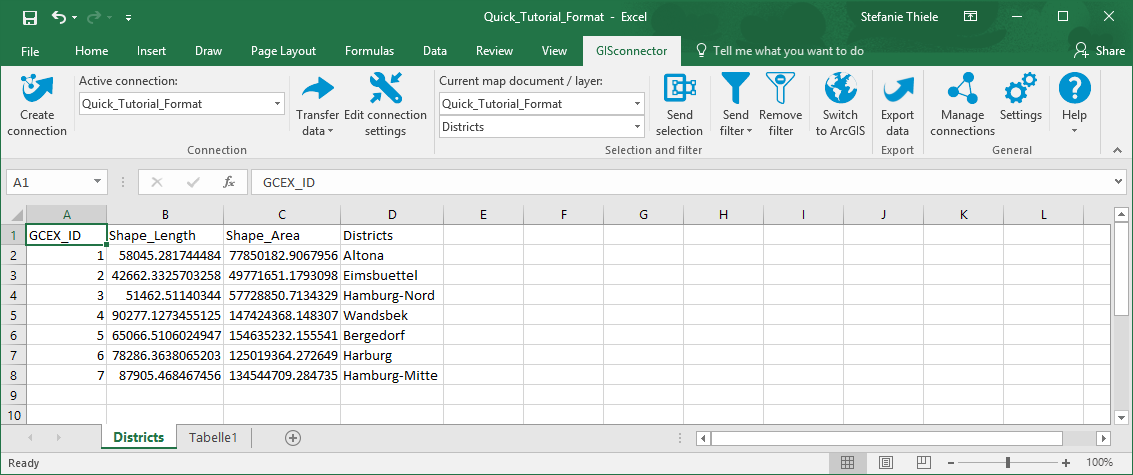Expand the Transfer data dropdown arrow

point(330,132)
